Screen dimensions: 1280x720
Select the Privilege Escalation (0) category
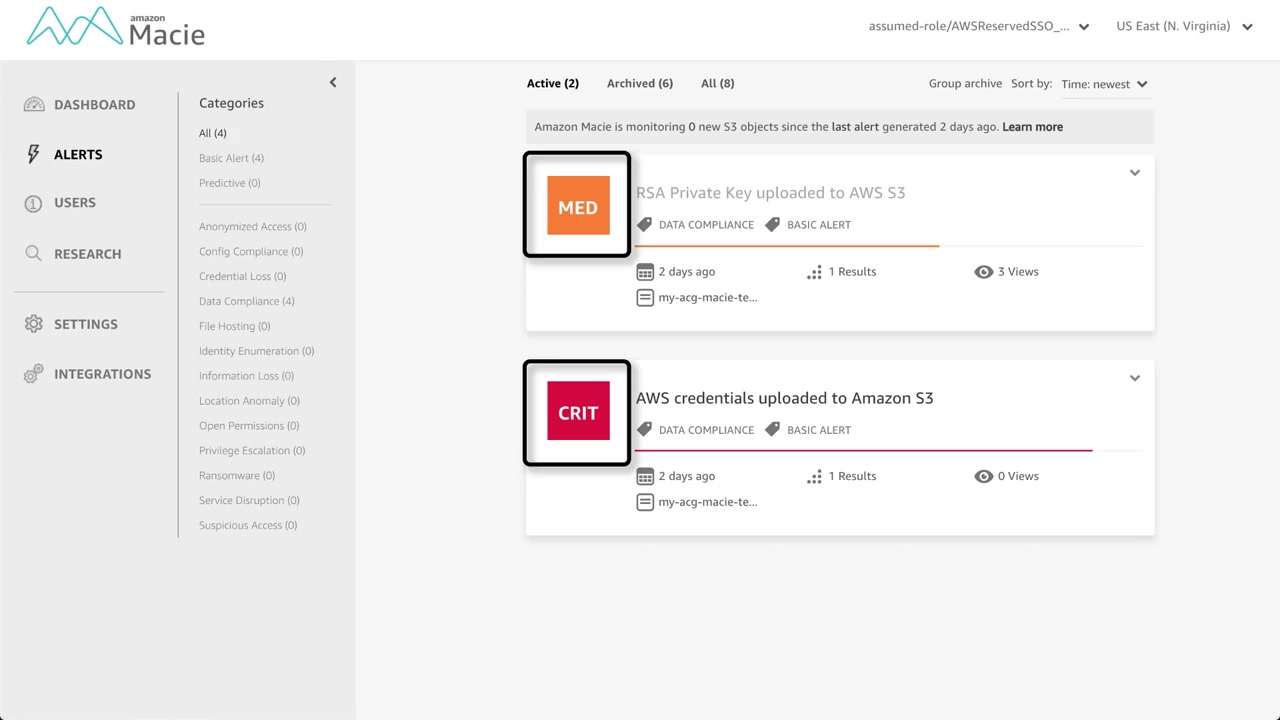pyautogui.click(x=252, y=452)
